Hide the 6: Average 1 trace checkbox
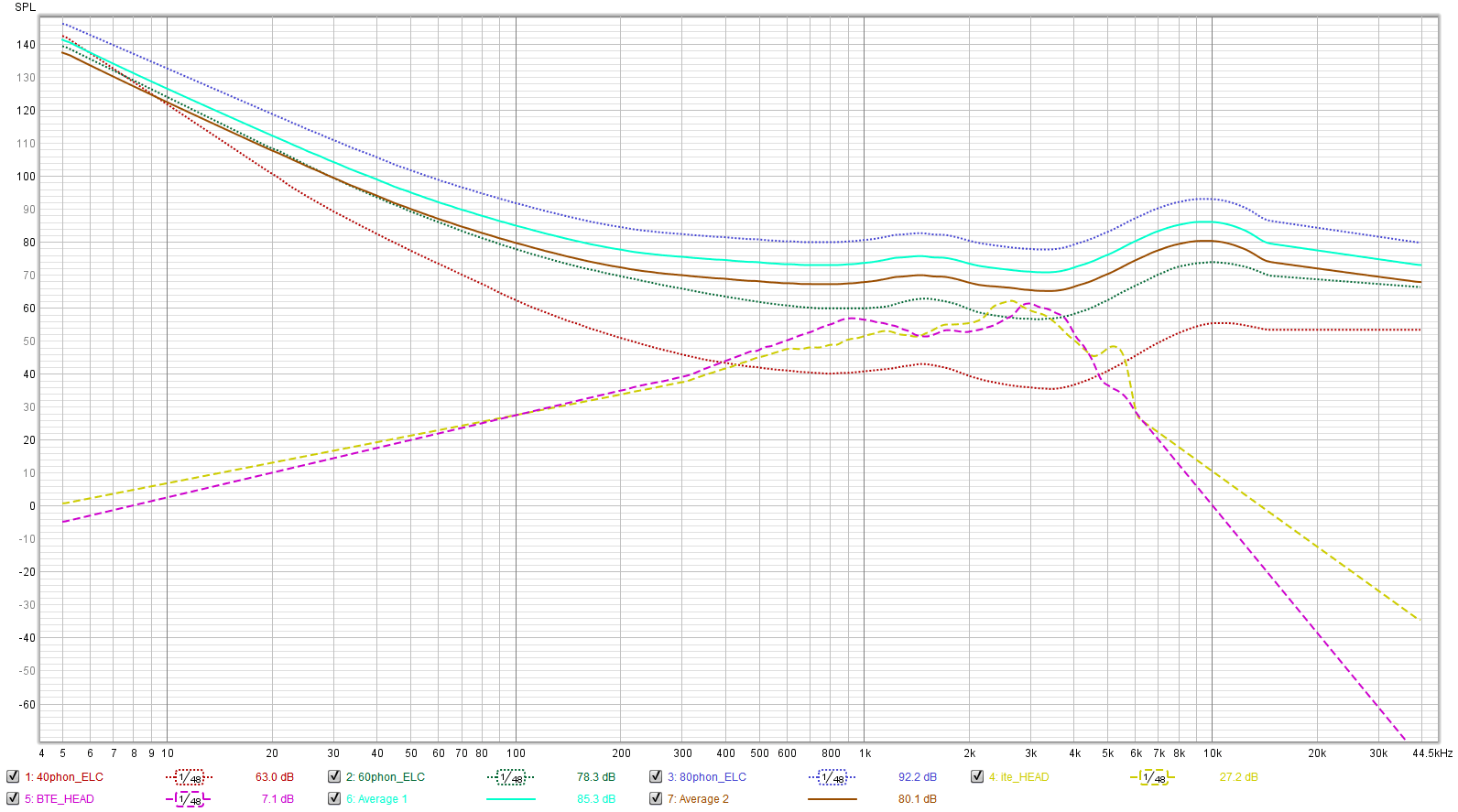Viewport: 1458px width, 812px height. [x=334, y=798]
